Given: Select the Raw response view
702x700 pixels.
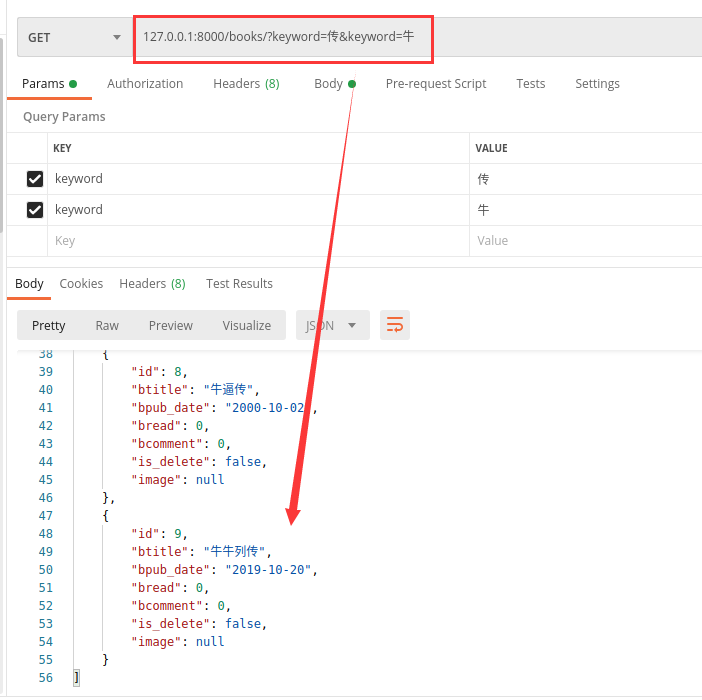Looking at the screenshot, I should pyautogui.click(x=107, y=325).
